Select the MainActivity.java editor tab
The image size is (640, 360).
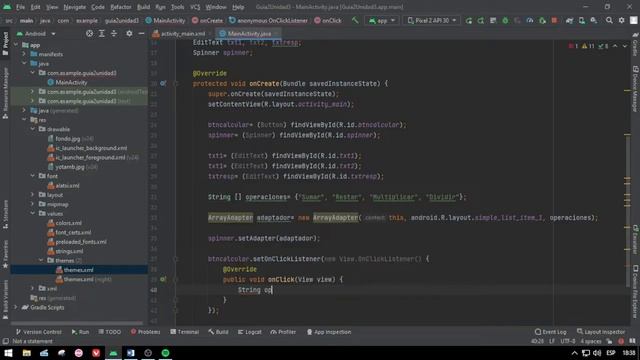click(x=249, y=33)
